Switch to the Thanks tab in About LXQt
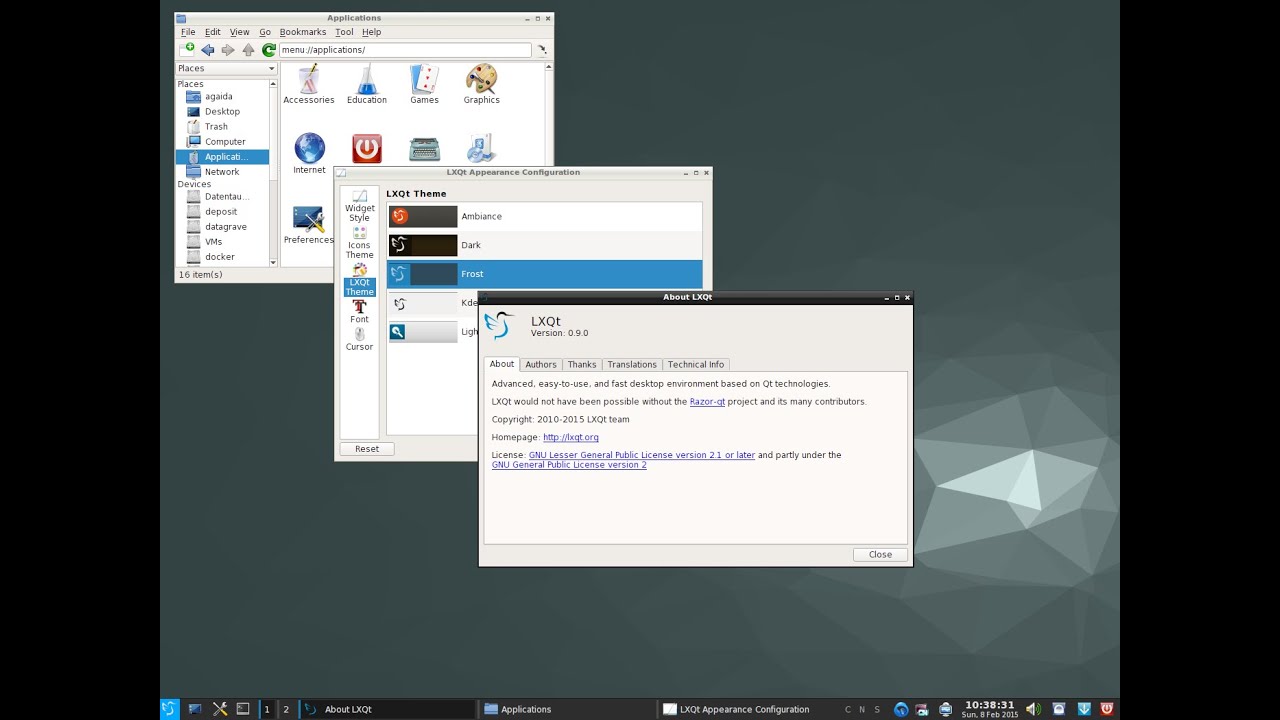The height and width of the screenshot is (720, 1280). click(582, 364)
